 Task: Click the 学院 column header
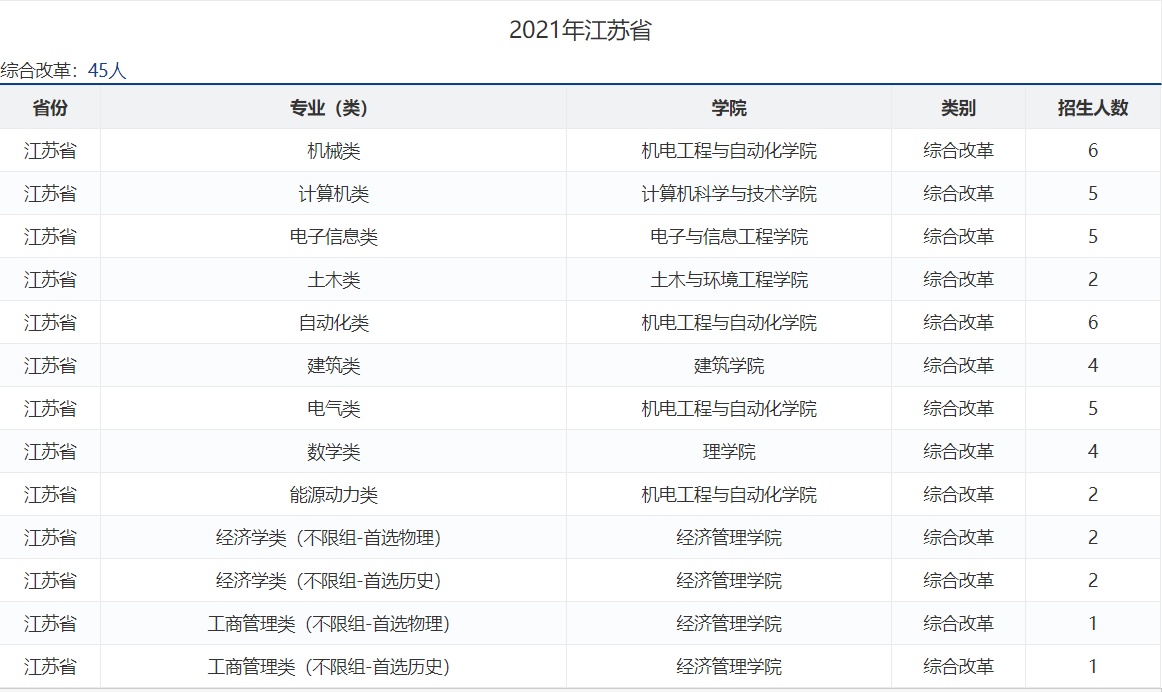[x=728, y=108]
